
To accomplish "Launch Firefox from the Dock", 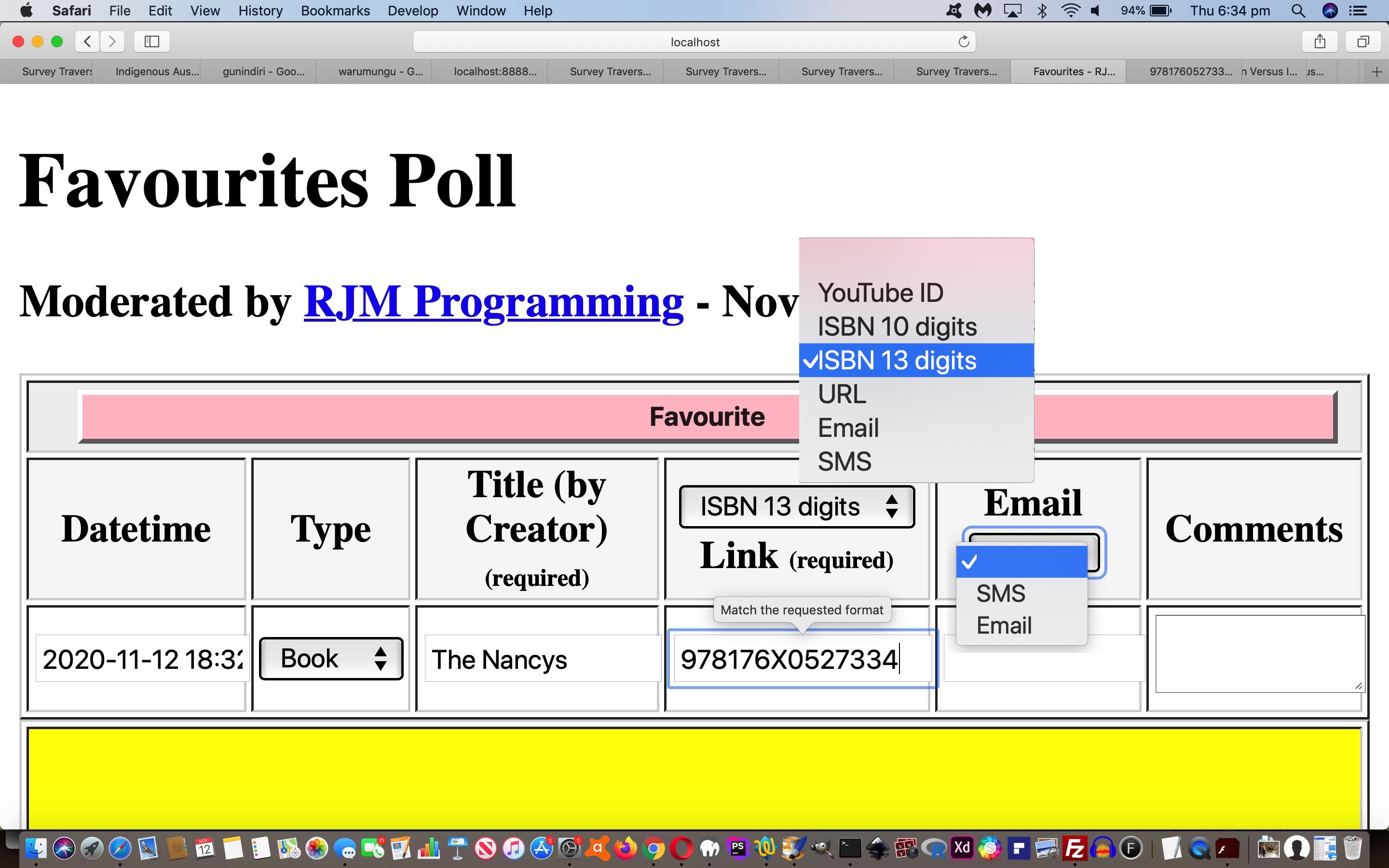I will 626,848.
